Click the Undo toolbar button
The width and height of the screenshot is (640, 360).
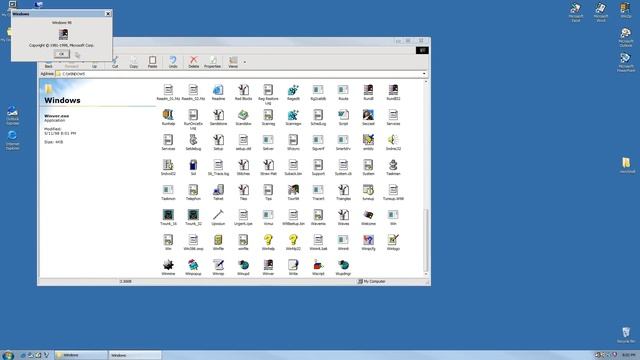click(x=173, y=62)
